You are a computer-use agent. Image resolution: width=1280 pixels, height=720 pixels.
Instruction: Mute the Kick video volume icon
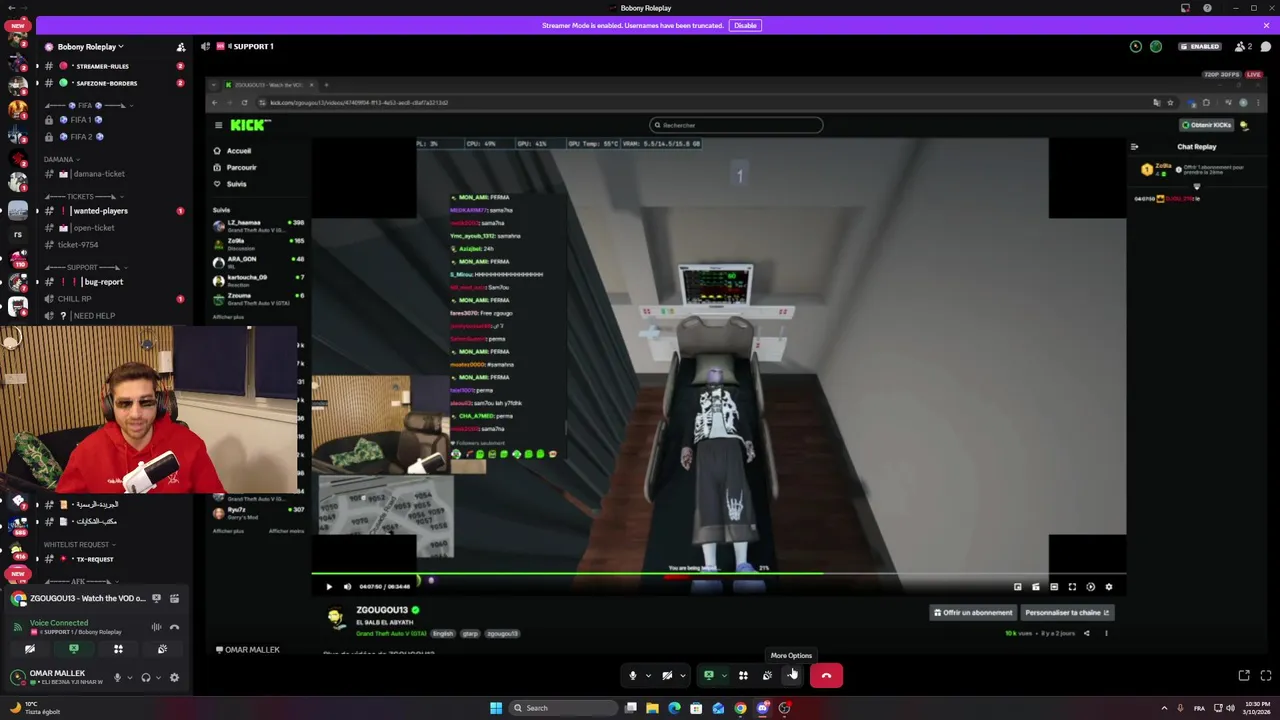pyautogui.click(x=347, y=587)
